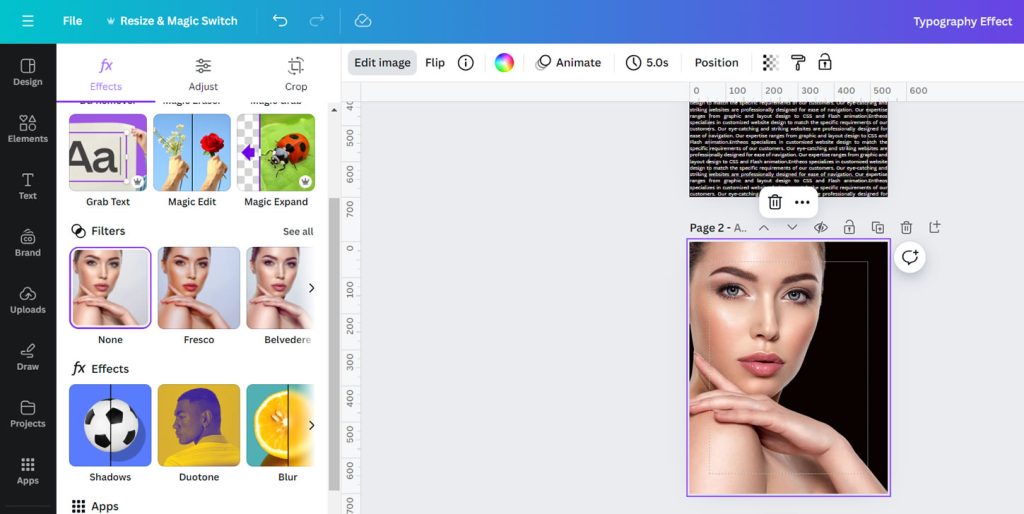Click the copy style paint roller icon
Screen dimensions: 1024x514
tap(798, 63)
